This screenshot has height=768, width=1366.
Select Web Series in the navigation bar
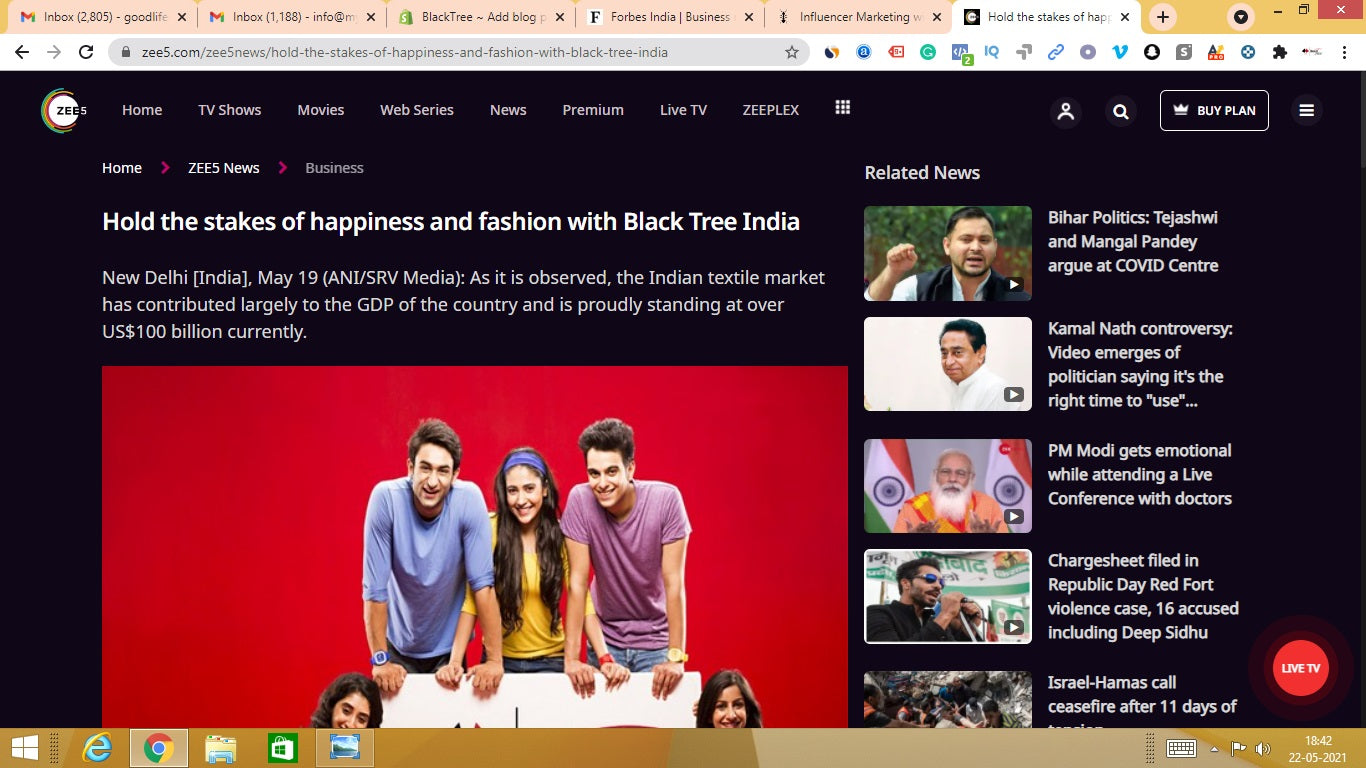pos(417,110)
